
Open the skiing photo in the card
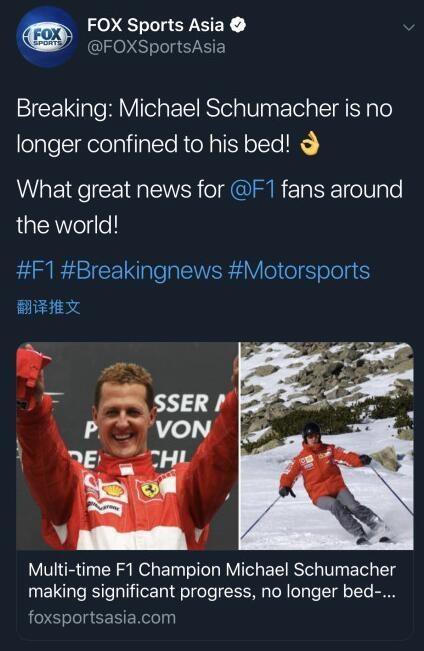tap(327, 446)
